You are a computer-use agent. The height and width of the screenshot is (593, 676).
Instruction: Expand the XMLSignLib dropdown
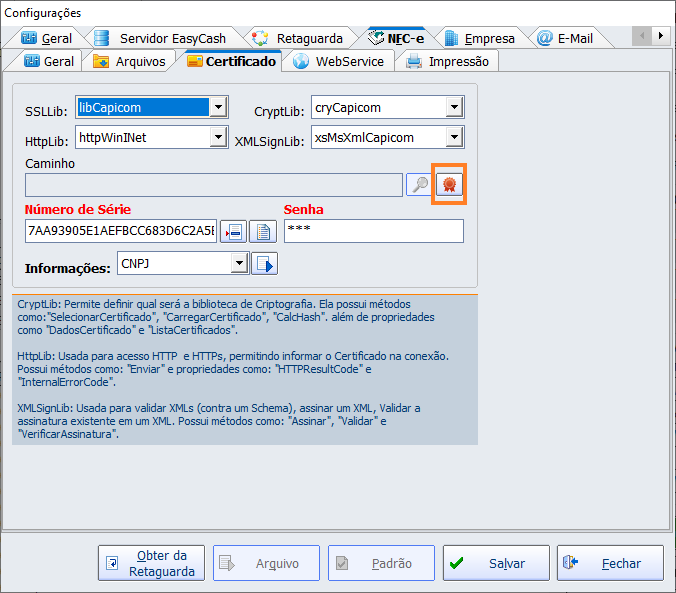click(454, 137)
